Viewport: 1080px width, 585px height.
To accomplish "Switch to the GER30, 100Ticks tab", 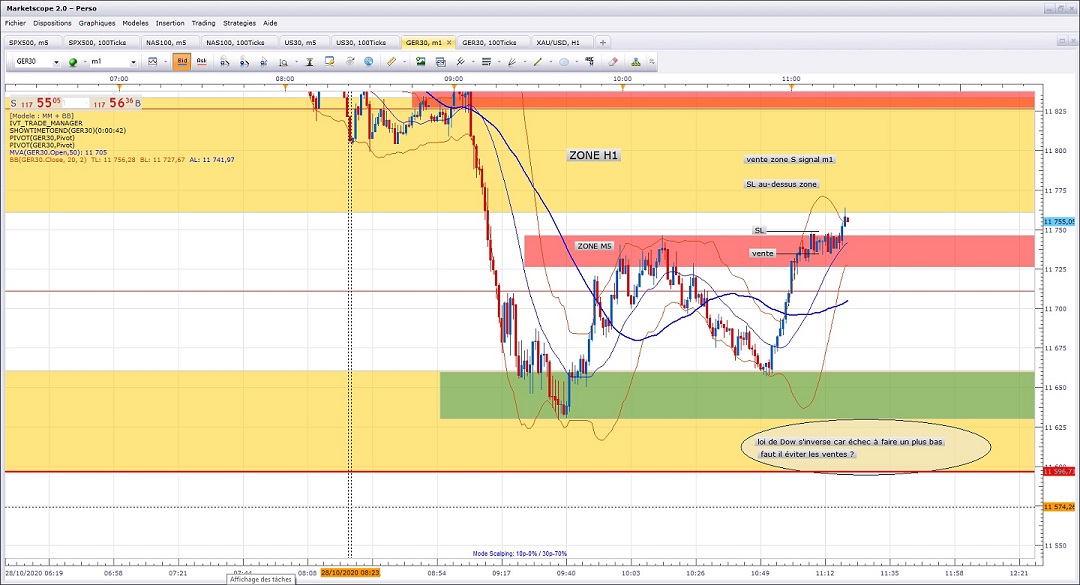I will [492, 43].
